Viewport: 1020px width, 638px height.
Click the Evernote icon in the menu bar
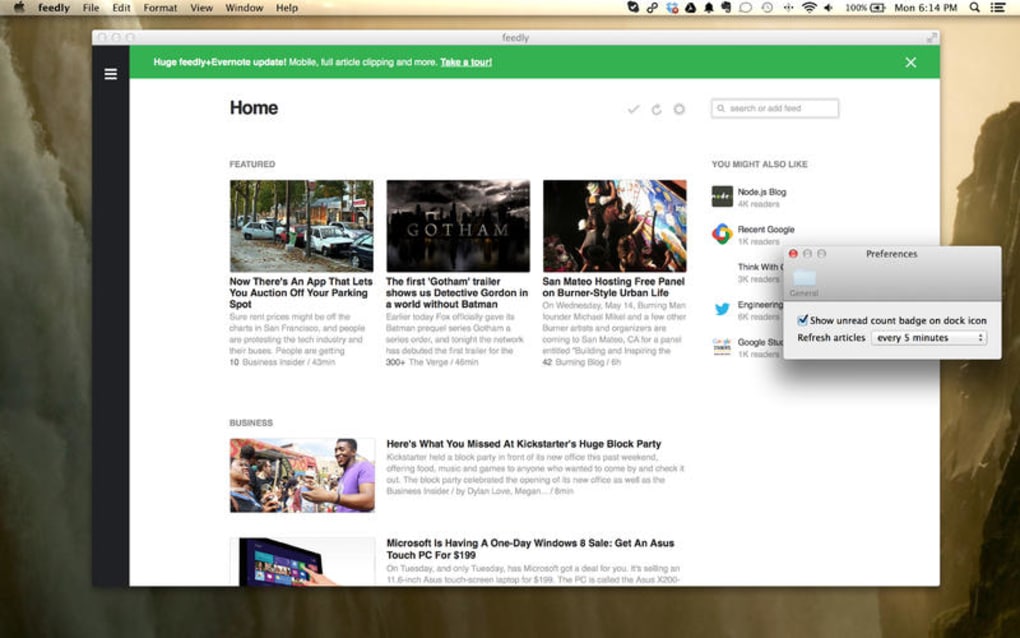[x=727, y=8]
